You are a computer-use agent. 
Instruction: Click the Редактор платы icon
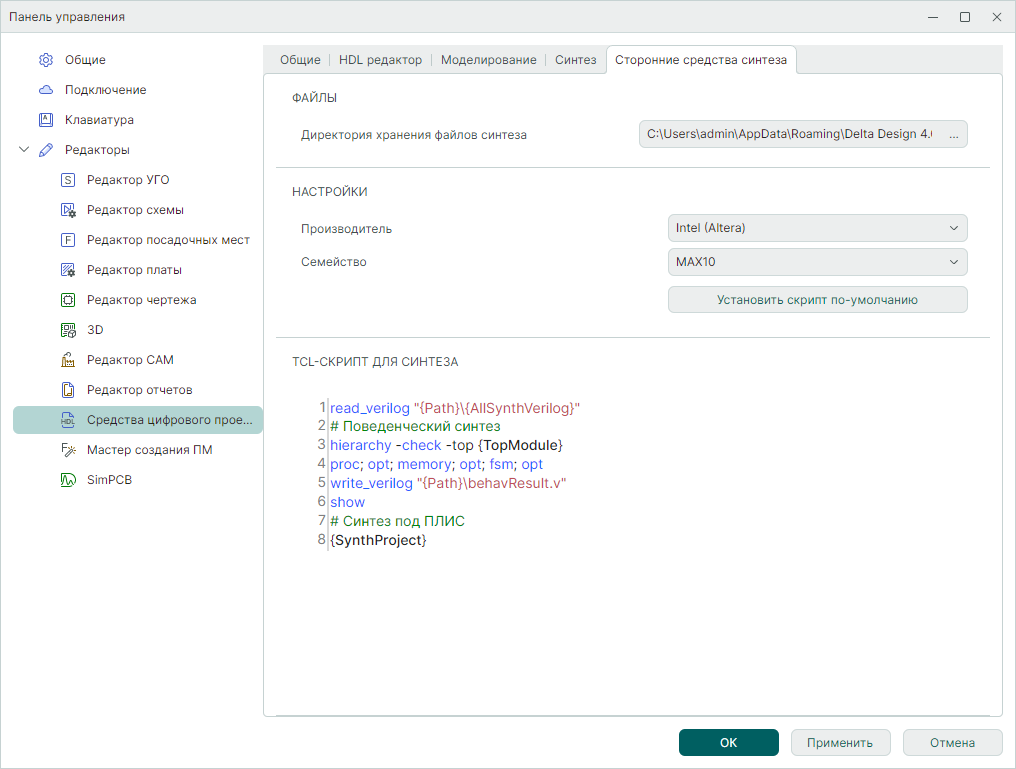tap(68, 270)
